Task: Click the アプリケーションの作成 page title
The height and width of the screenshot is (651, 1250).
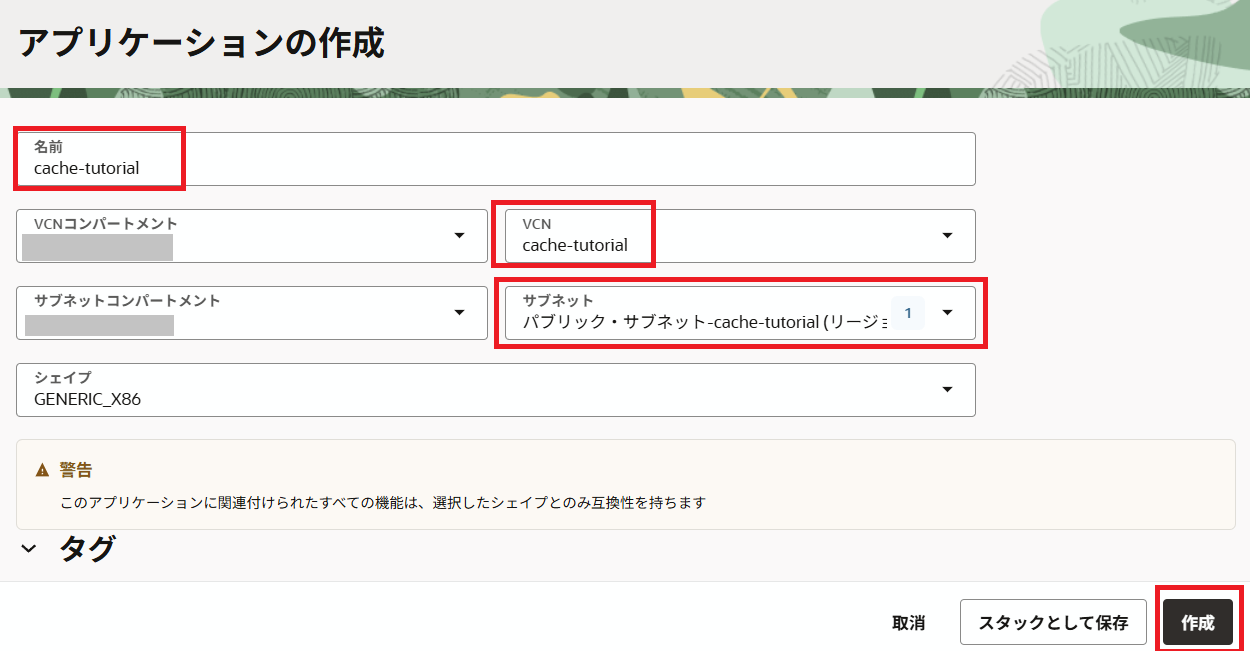Action: [201, 44]
